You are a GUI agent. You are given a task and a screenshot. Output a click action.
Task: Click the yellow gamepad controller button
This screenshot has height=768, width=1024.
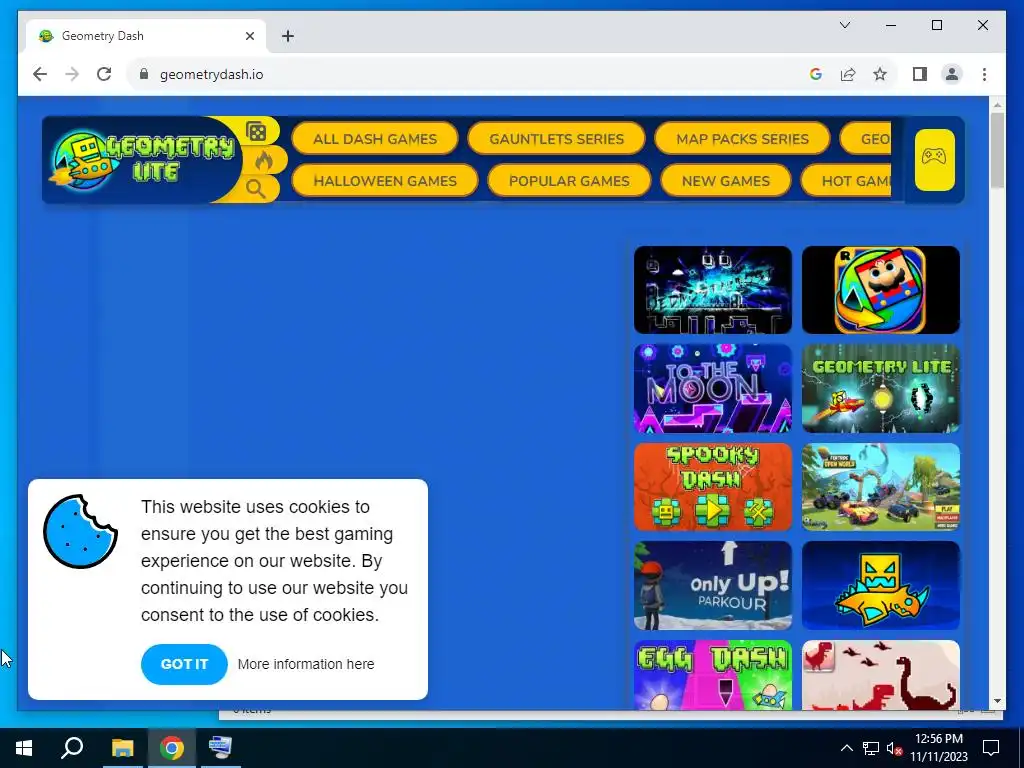(x=935, y=159)
